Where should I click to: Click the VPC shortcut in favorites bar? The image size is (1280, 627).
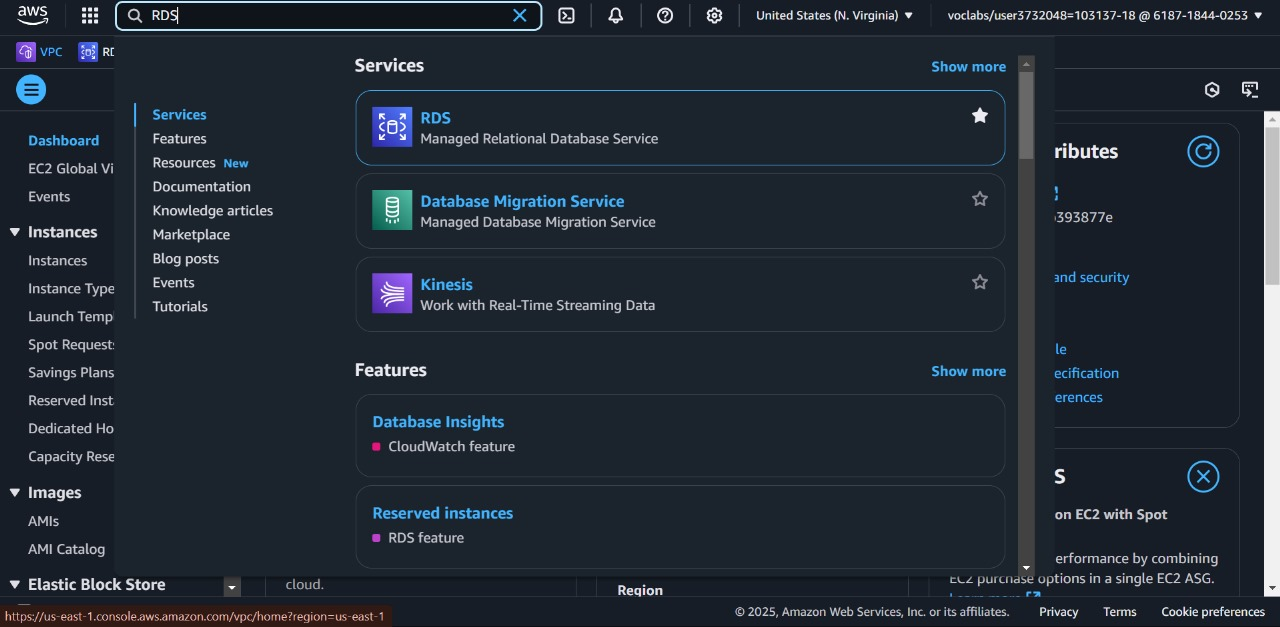40,52
